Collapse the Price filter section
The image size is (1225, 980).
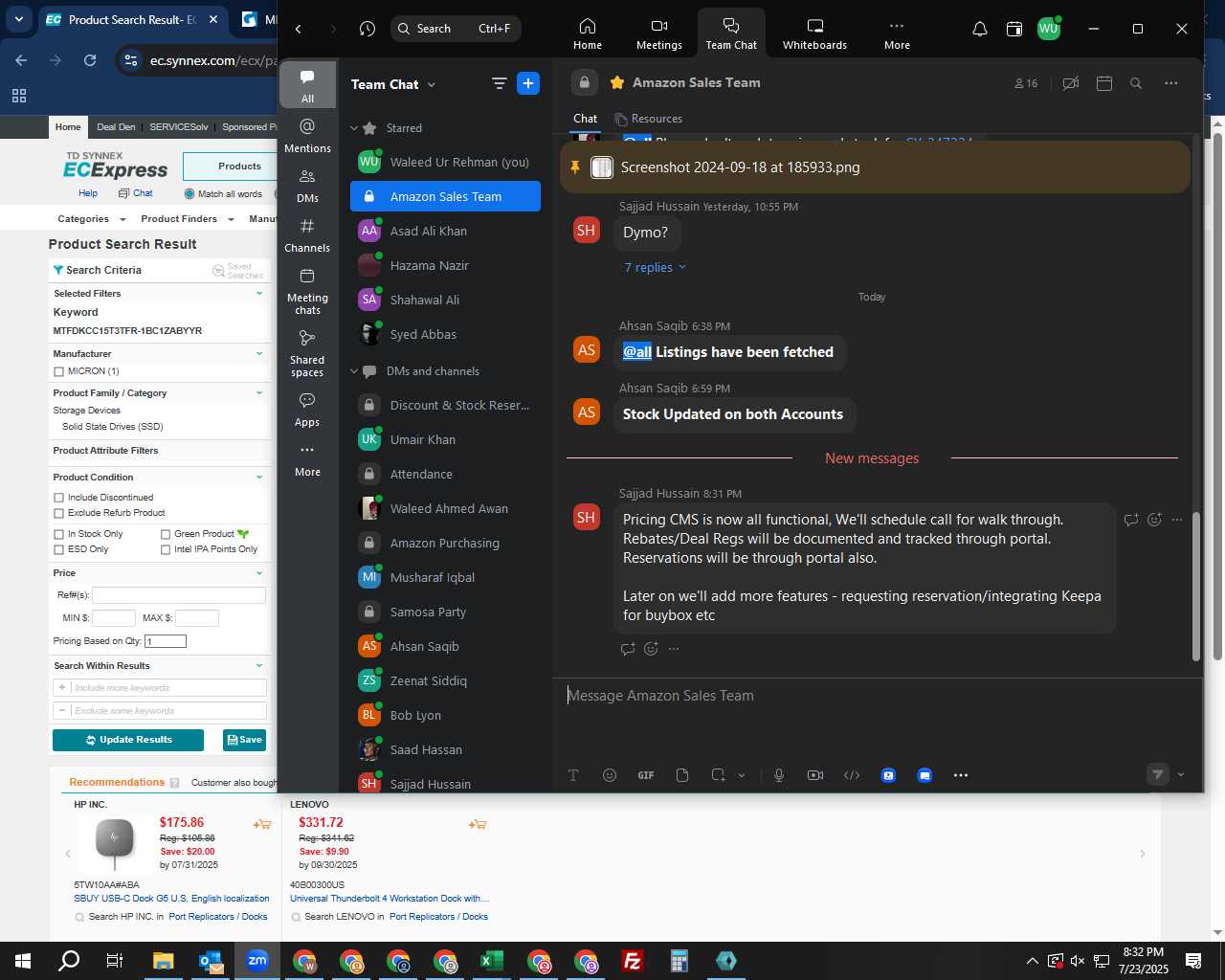point(259,572)
